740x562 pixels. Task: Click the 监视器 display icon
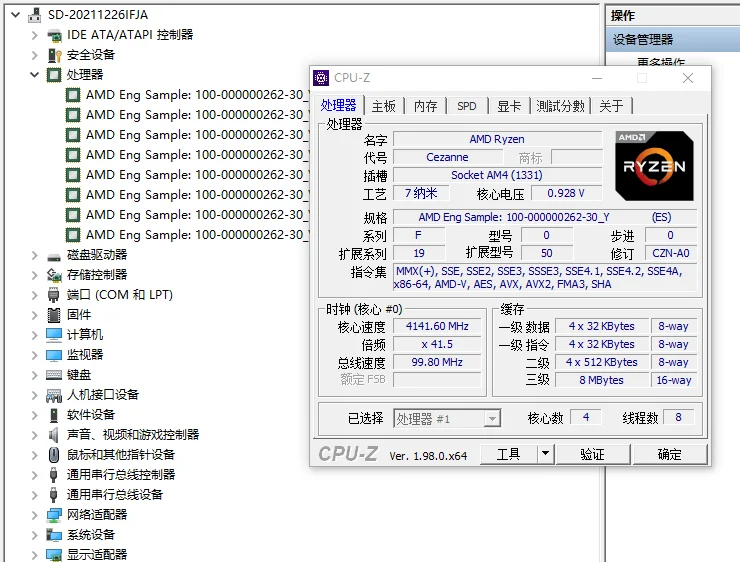pyautogui.click(x=54, y=355)
